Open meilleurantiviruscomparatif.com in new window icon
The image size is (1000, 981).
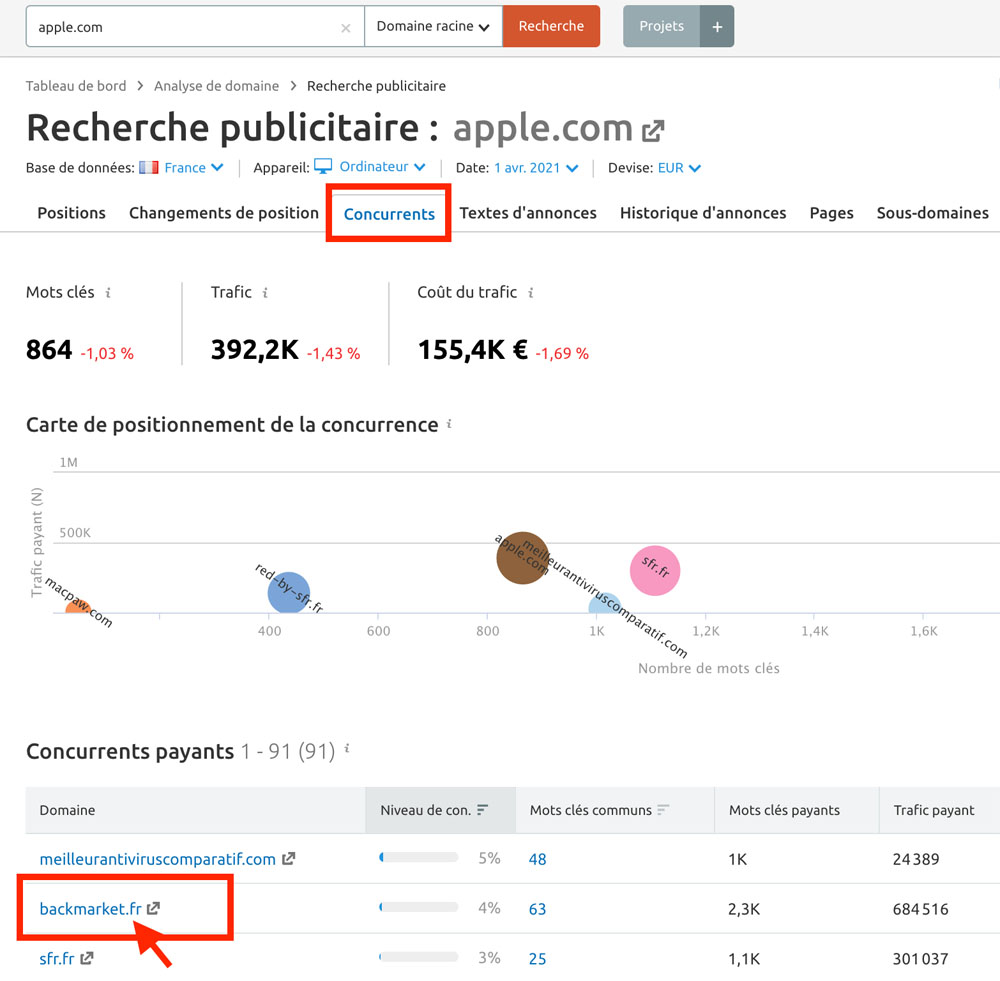point(289,859)
